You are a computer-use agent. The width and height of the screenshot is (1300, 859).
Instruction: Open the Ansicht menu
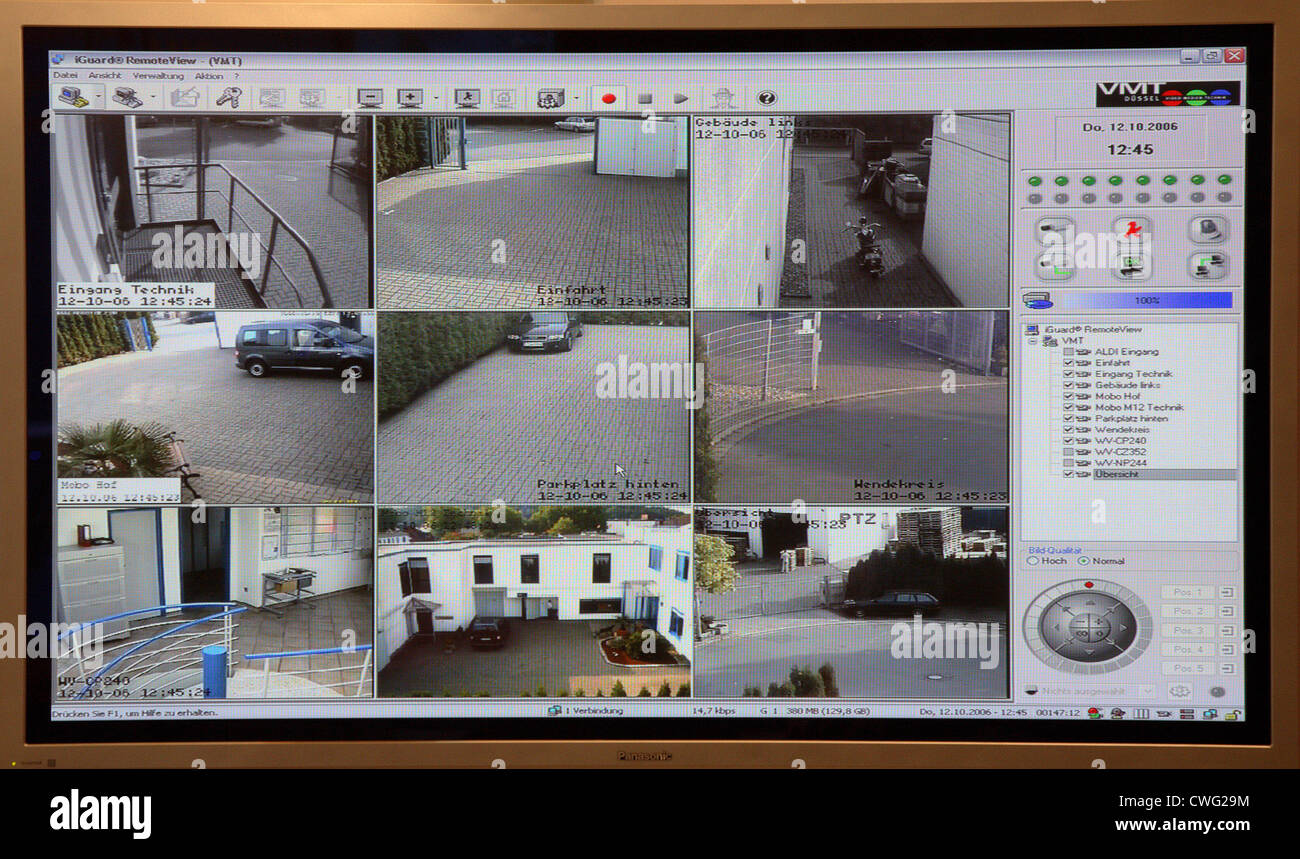105,76
